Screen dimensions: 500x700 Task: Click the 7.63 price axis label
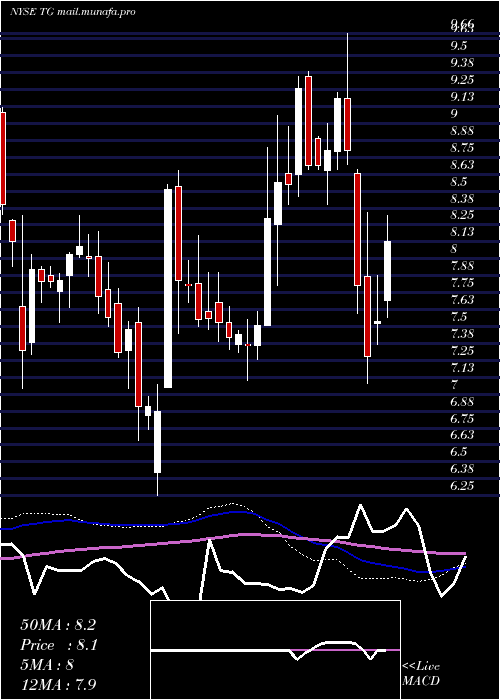coord(462,300)
